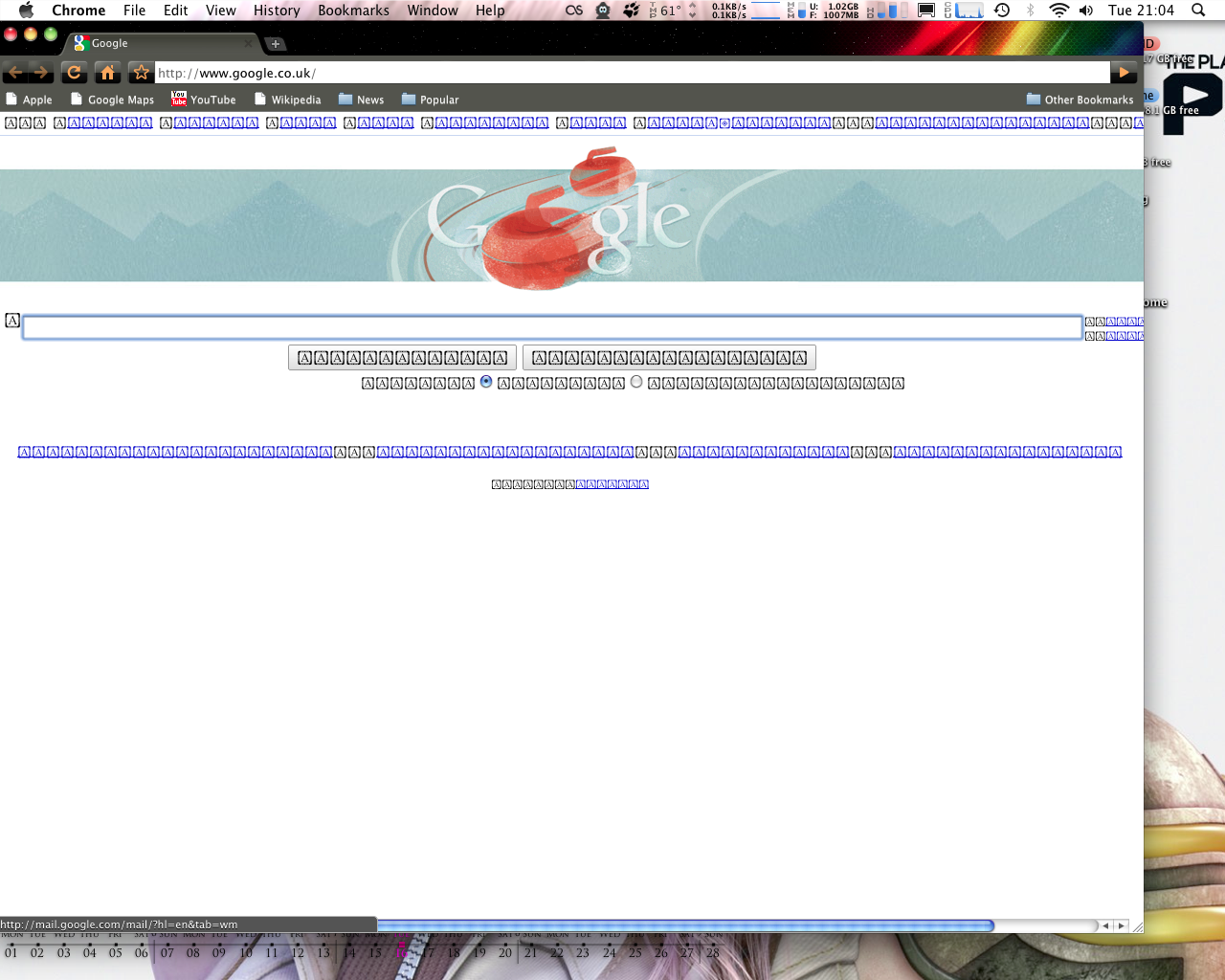Open the Help menu
Viewport: 1225px width, 980px height.
(490, 11)
